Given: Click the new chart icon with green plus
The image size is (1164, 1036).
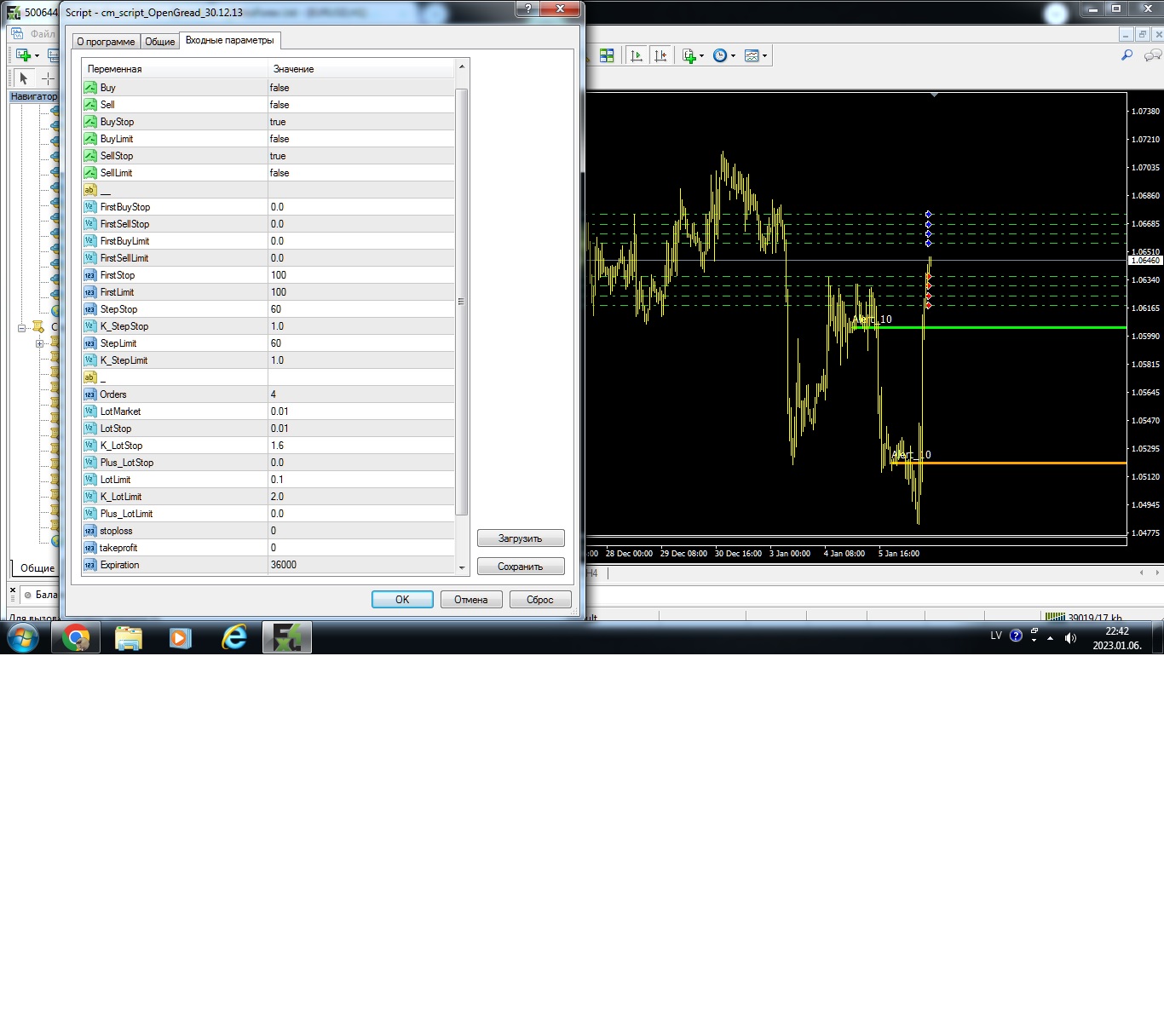Looking at the screenshot, I should point(23,55).
